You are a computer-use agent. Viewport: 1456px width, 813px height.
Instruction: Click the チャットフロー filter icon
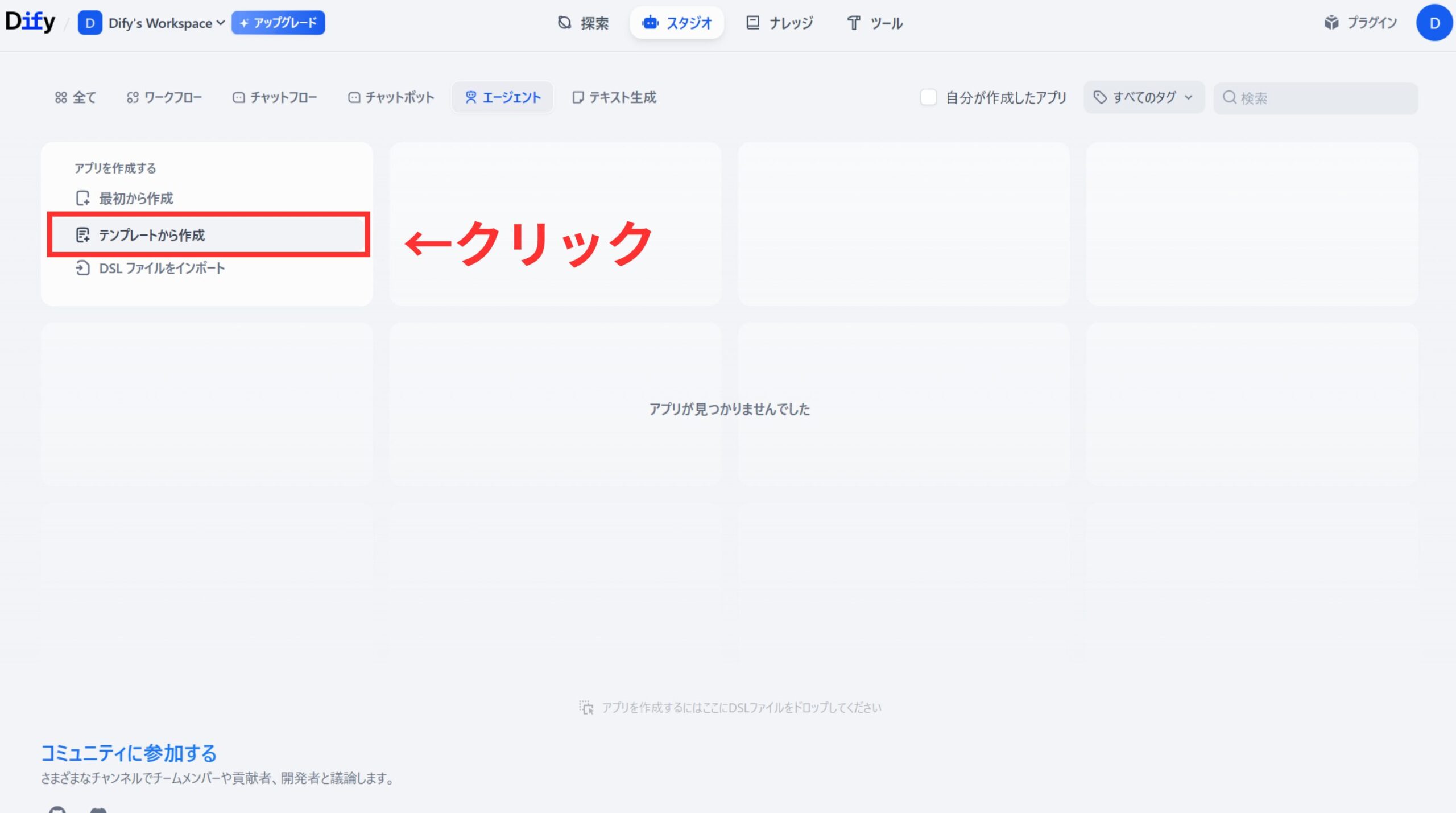coord(239,97)
